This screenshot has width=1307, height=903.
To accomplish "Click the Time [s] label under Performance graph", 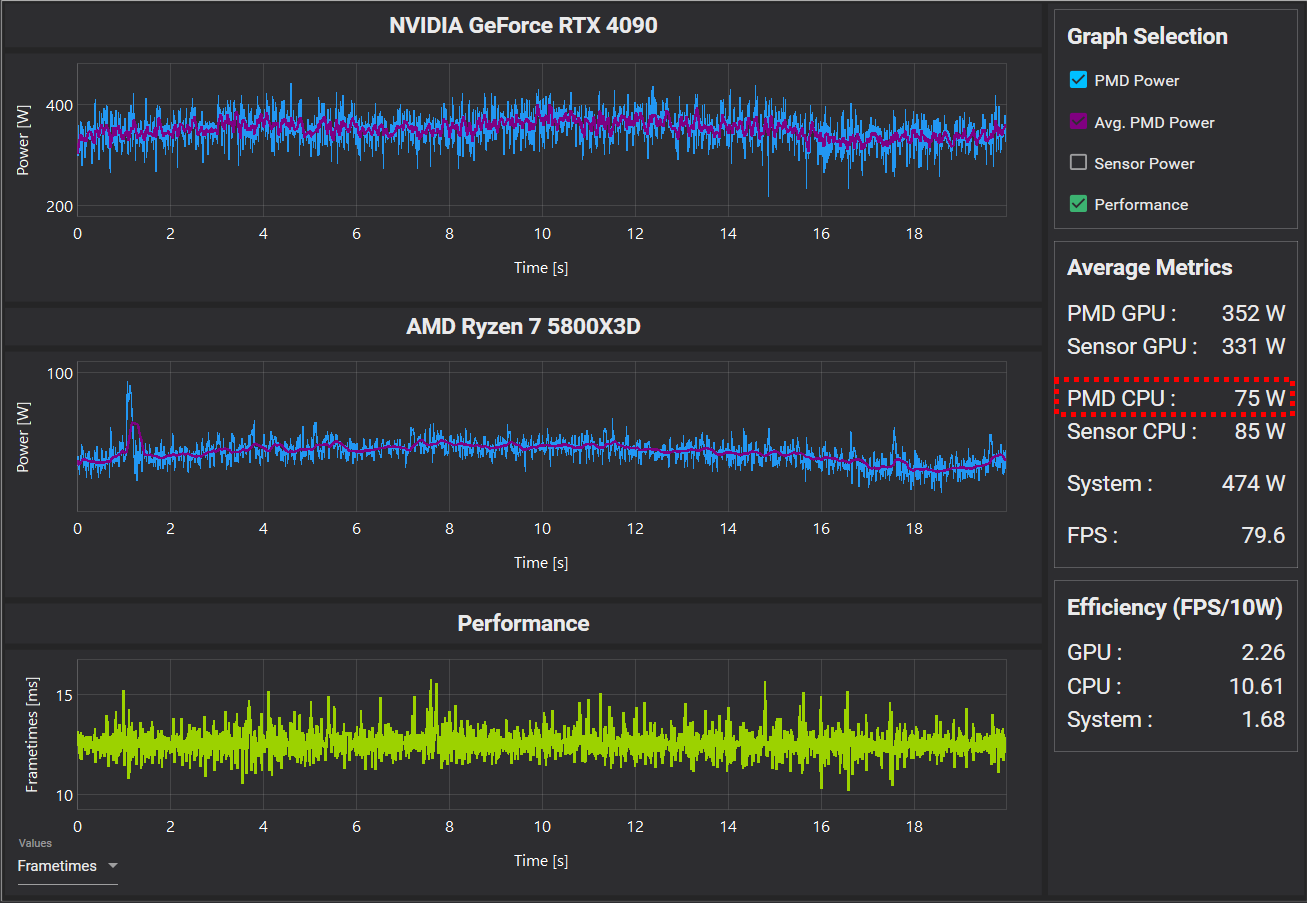I will coord(541,861).
